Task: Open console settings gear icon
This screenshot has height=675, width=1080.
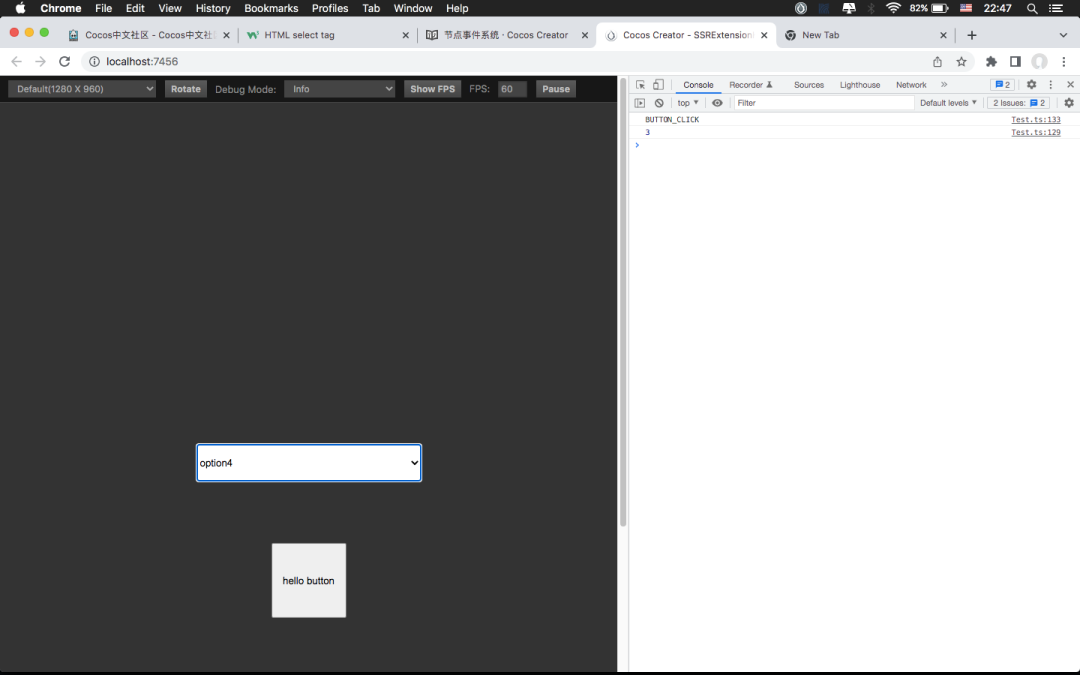Action: coord(1068,103)
